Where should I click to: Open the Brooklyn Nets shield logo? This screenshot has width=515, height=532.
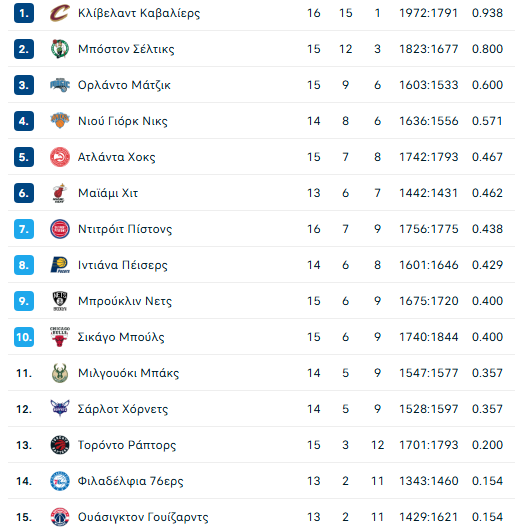click(x=60, y=301)
